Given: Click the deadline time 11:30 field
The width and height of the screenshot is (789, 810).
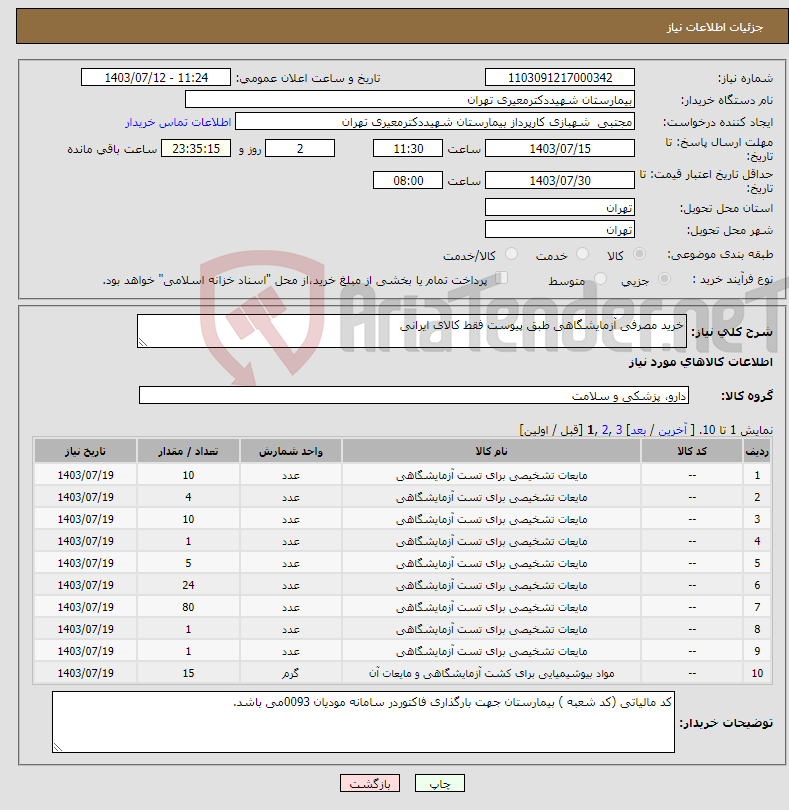Looking at the screenshot, I should [408, 148].
